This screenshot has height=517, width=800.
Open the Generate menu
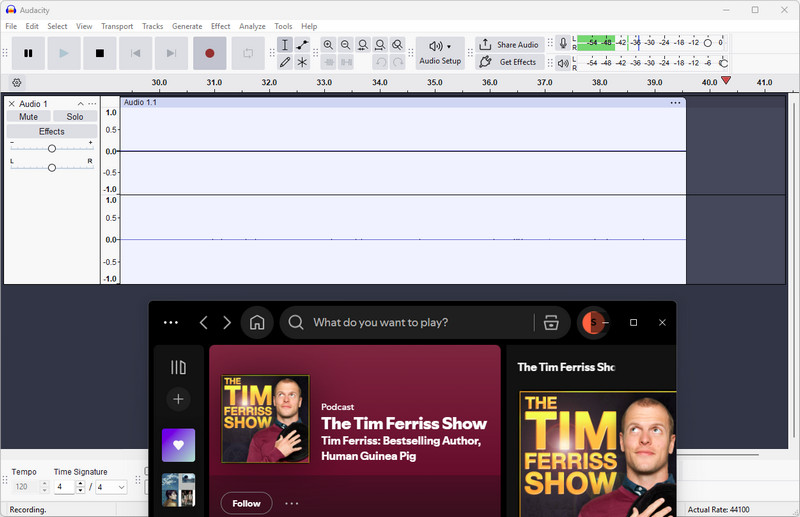pyautogui.click(x=186, y=26)
